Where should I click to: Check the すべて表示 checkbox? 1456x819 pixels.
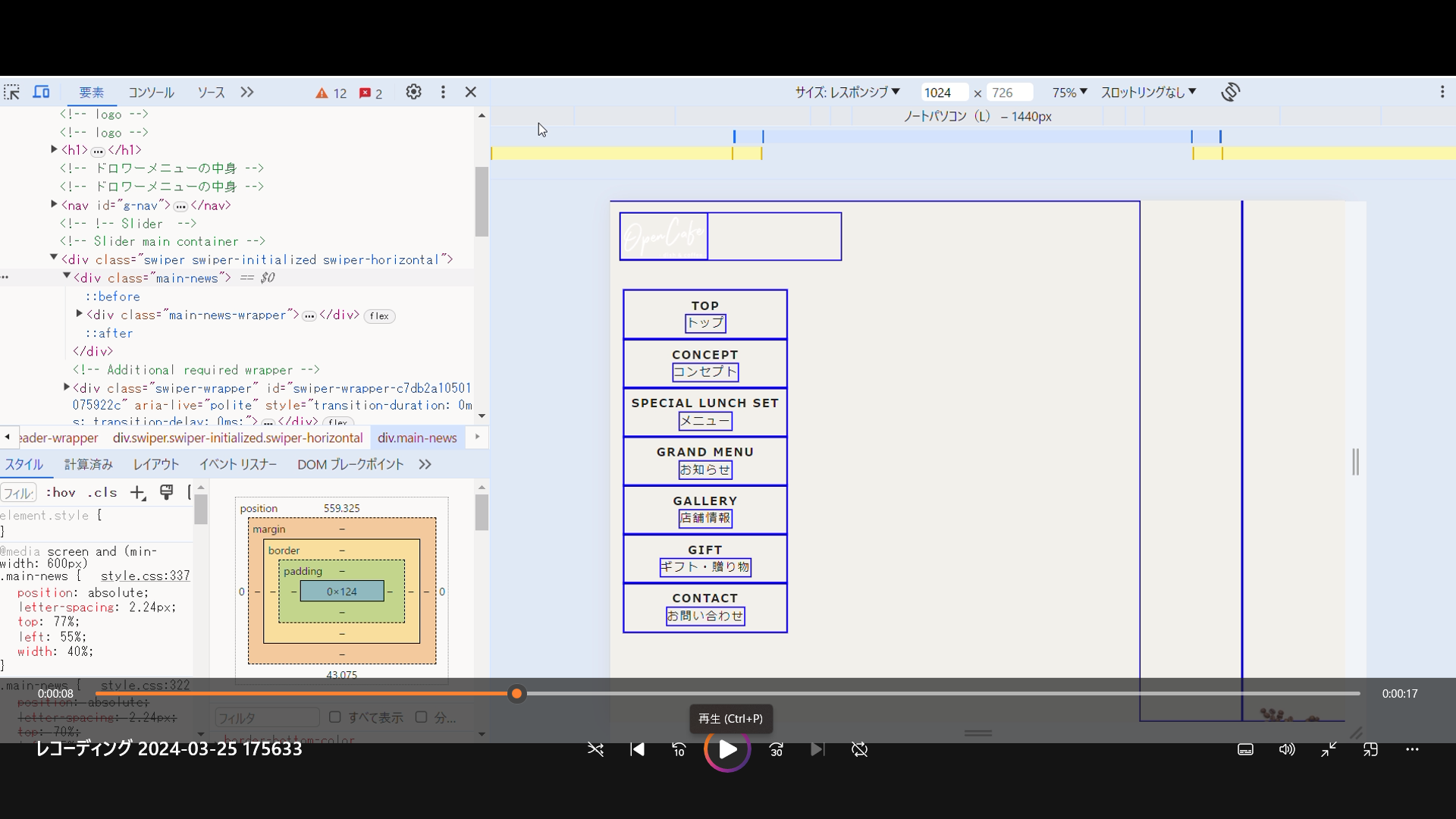pos(335,717)
